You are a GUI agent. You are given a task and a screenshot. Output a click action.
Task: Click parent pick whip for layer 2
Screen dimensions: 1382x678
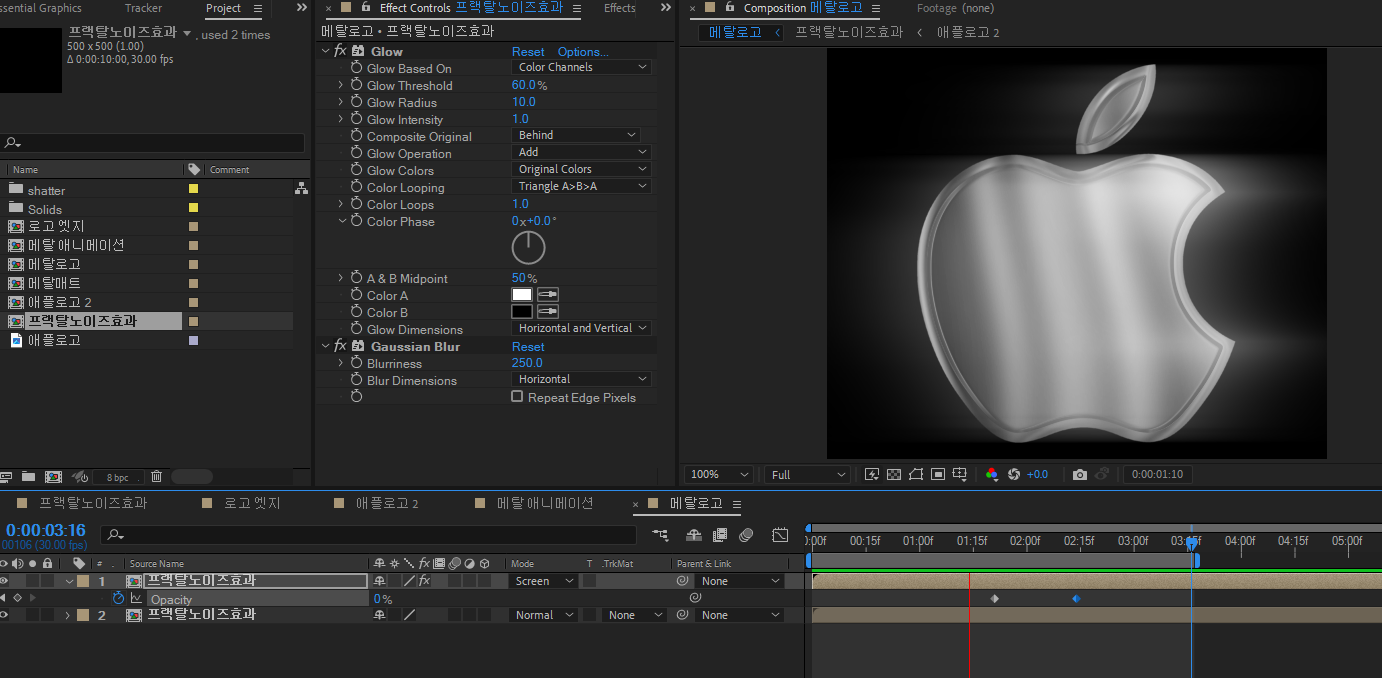click(x=682, y=615)
